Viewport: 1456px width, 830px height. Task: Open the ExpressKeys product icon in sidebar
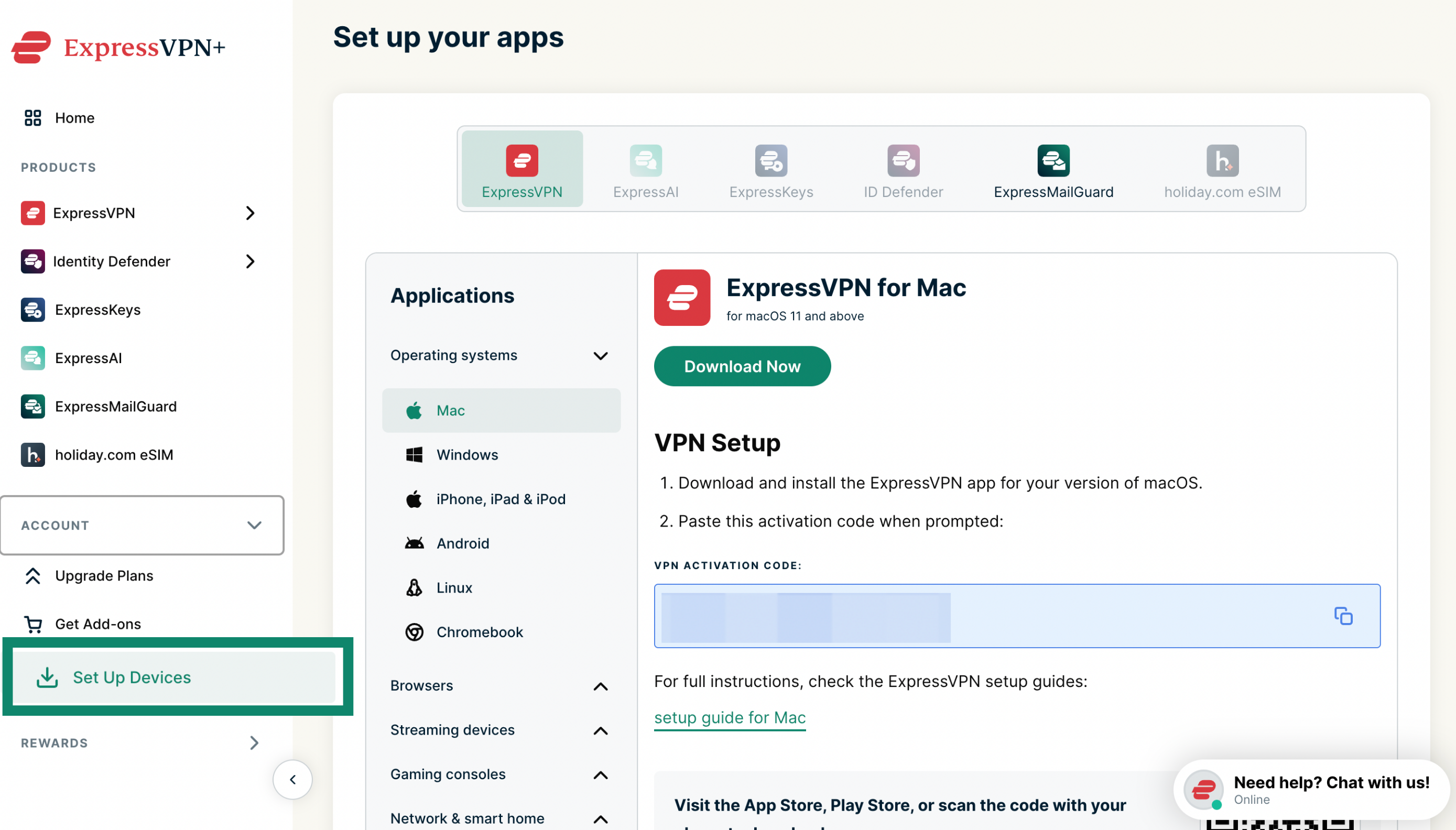pos(32,310)
